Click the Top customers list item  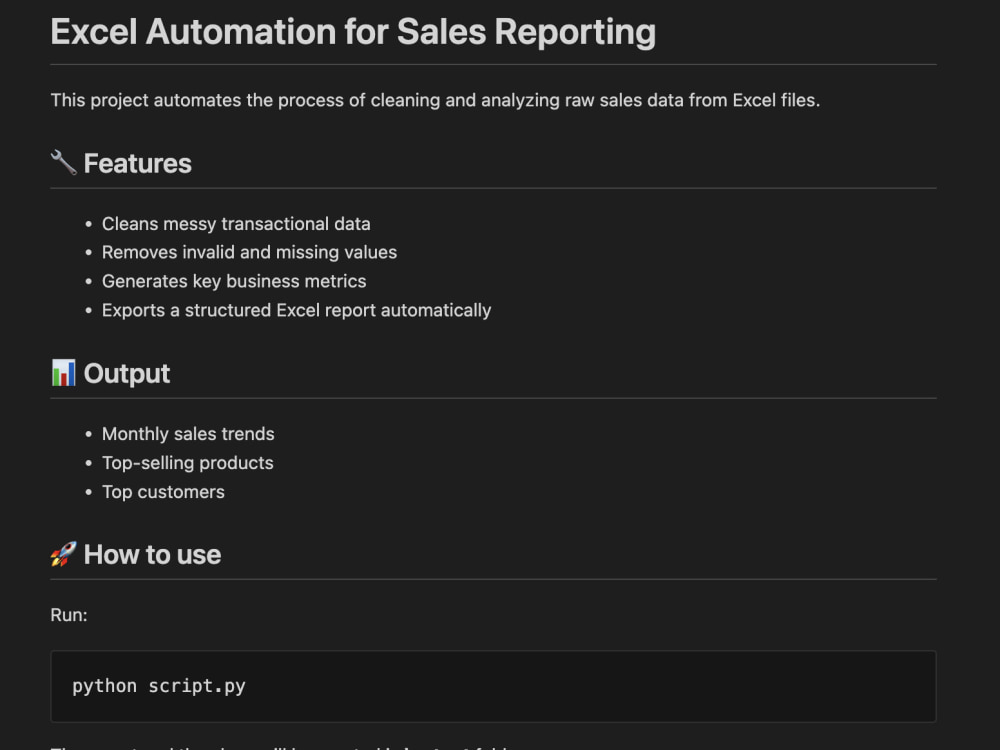pyautogui.click(x=163, y=492)
